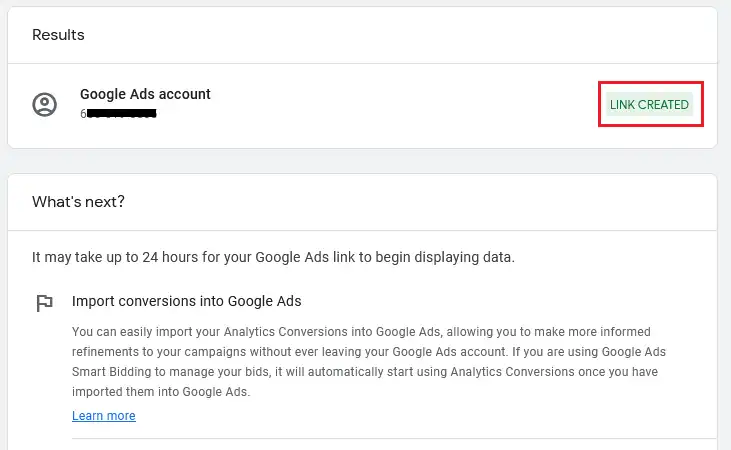Click the What's next? heading
Screen dimensions: 731x450
78,201
